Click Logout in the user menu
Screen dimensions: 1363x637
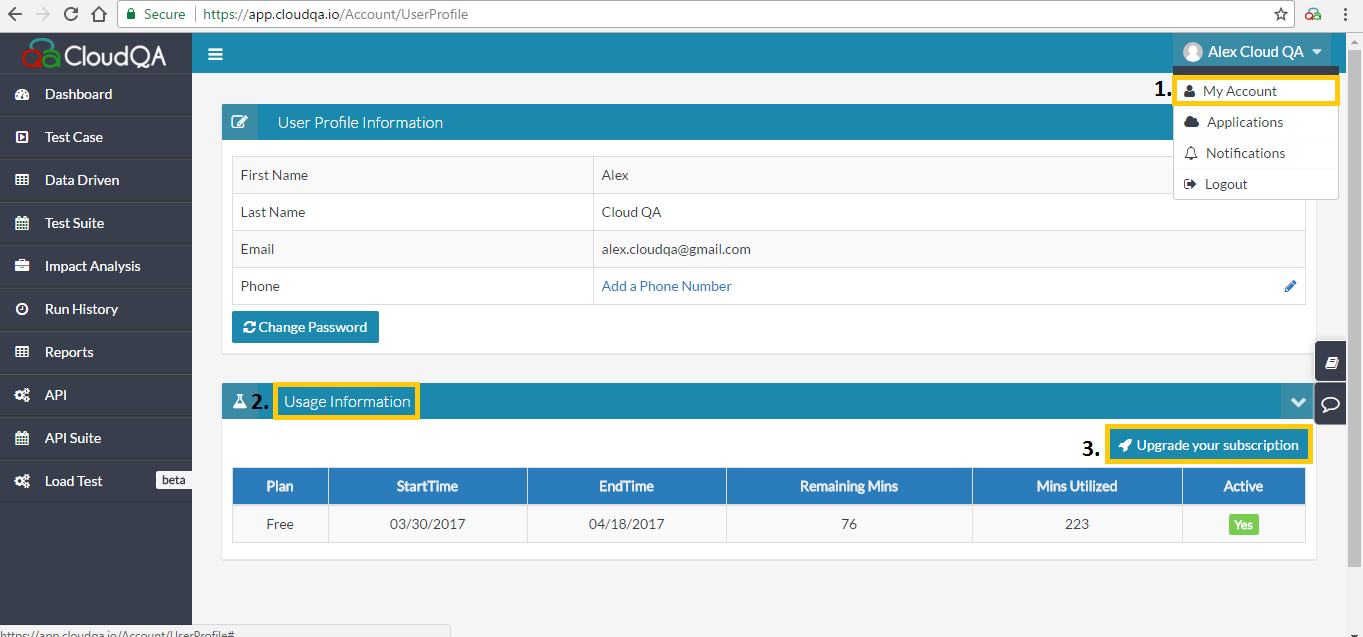point(1256,184)
